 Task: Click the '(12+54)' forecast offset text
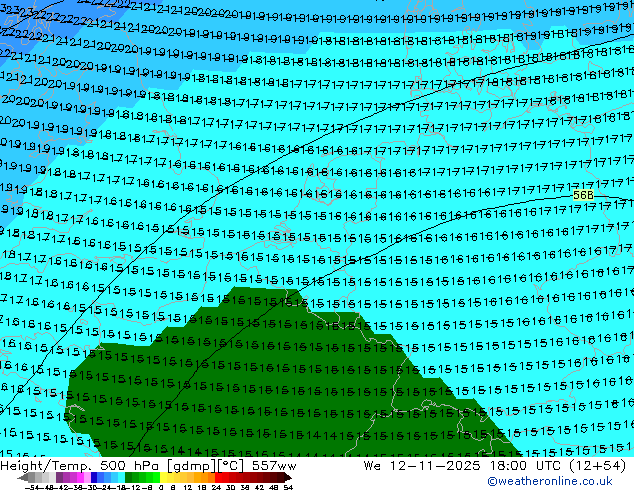point(597,466)
